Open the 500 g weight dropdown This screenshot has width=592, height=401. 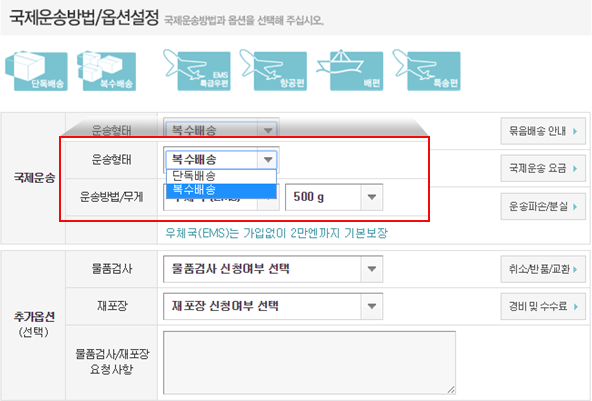click(334, 197)
